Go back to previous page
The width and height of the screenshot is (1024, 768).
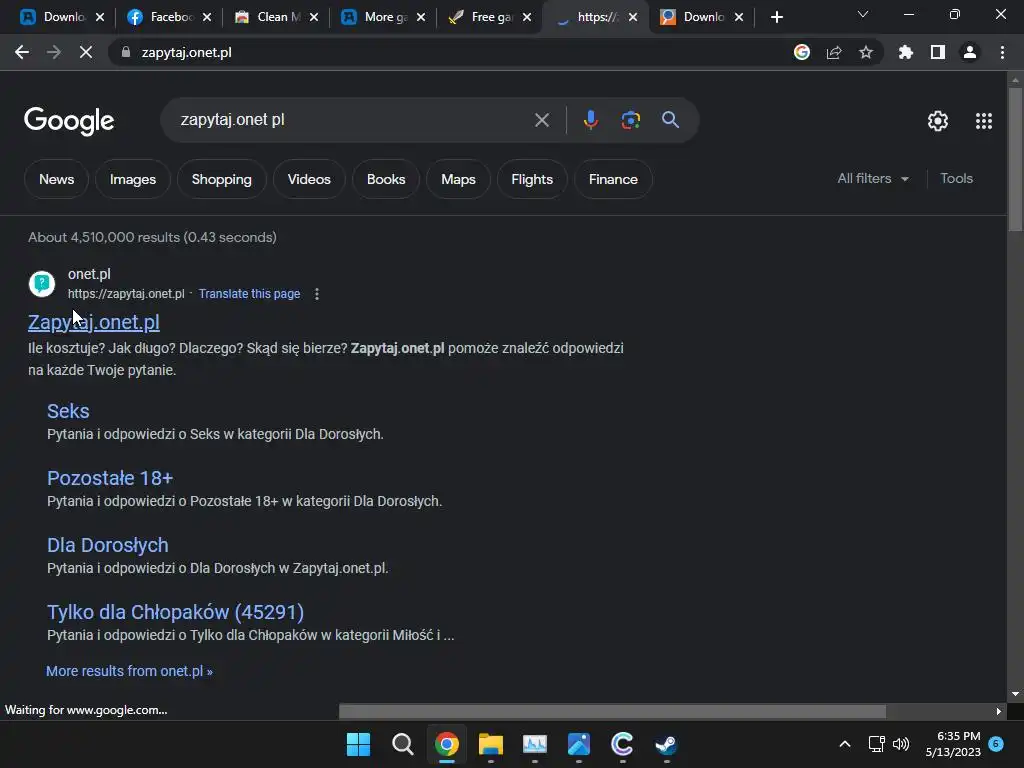click(22, 52)
